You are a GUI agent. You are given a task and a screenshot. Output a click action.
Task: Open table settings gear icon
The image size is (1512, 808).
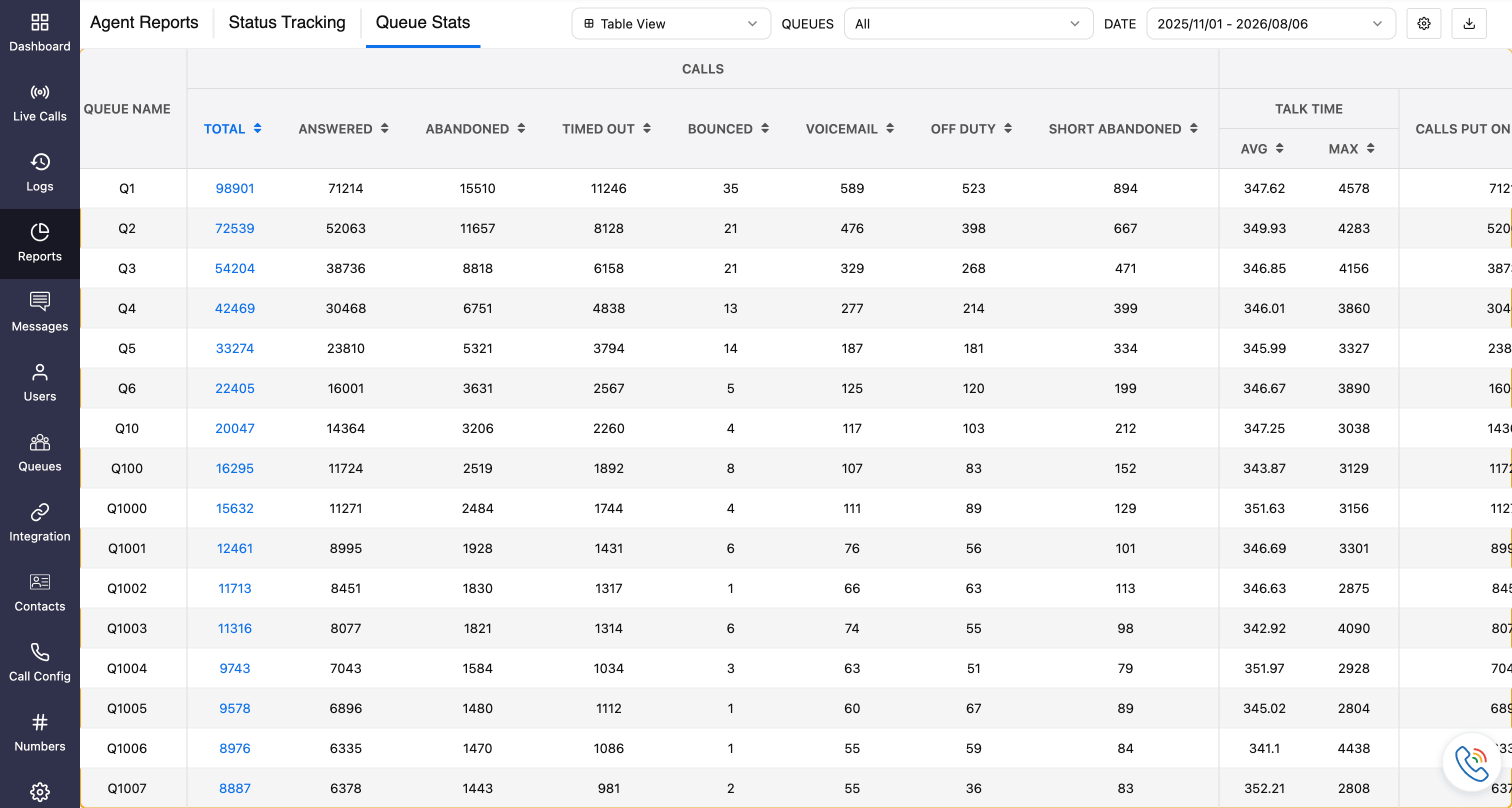1423,23
